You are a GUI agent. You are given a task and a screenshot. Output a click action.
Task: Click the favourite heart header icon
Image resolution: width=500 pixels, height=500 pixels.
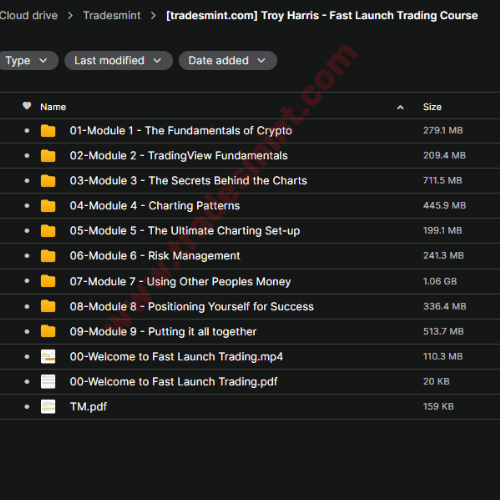click(27, 106)
